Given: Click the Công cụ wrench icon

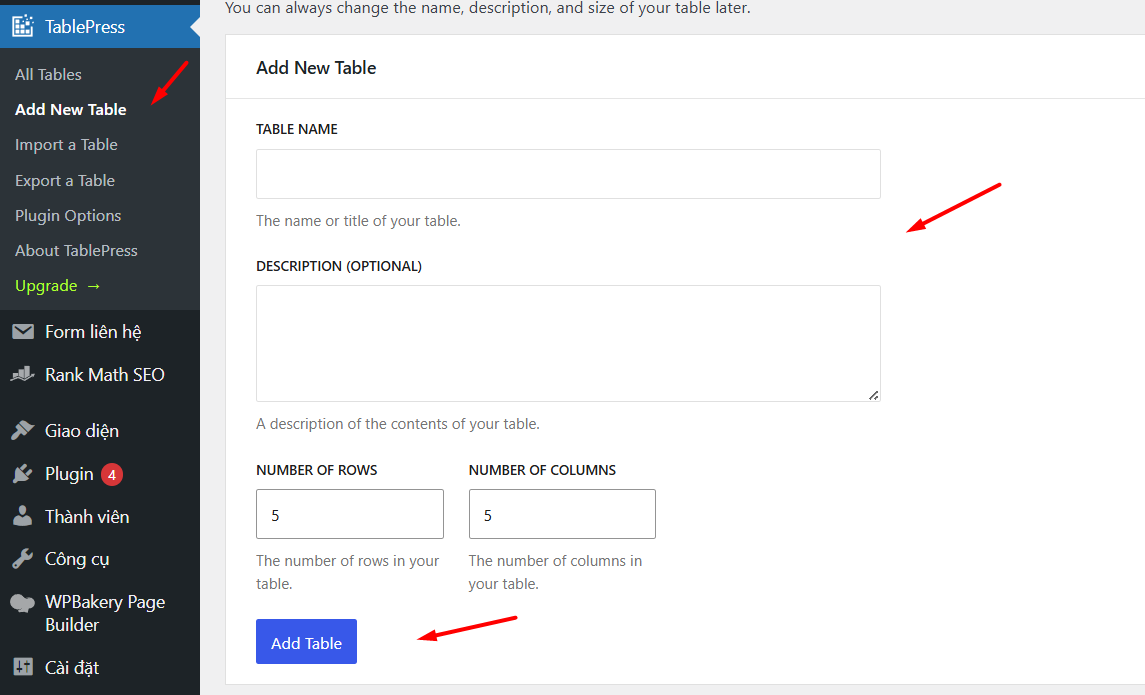Looking at the screenshot, I should pos(23,559).
